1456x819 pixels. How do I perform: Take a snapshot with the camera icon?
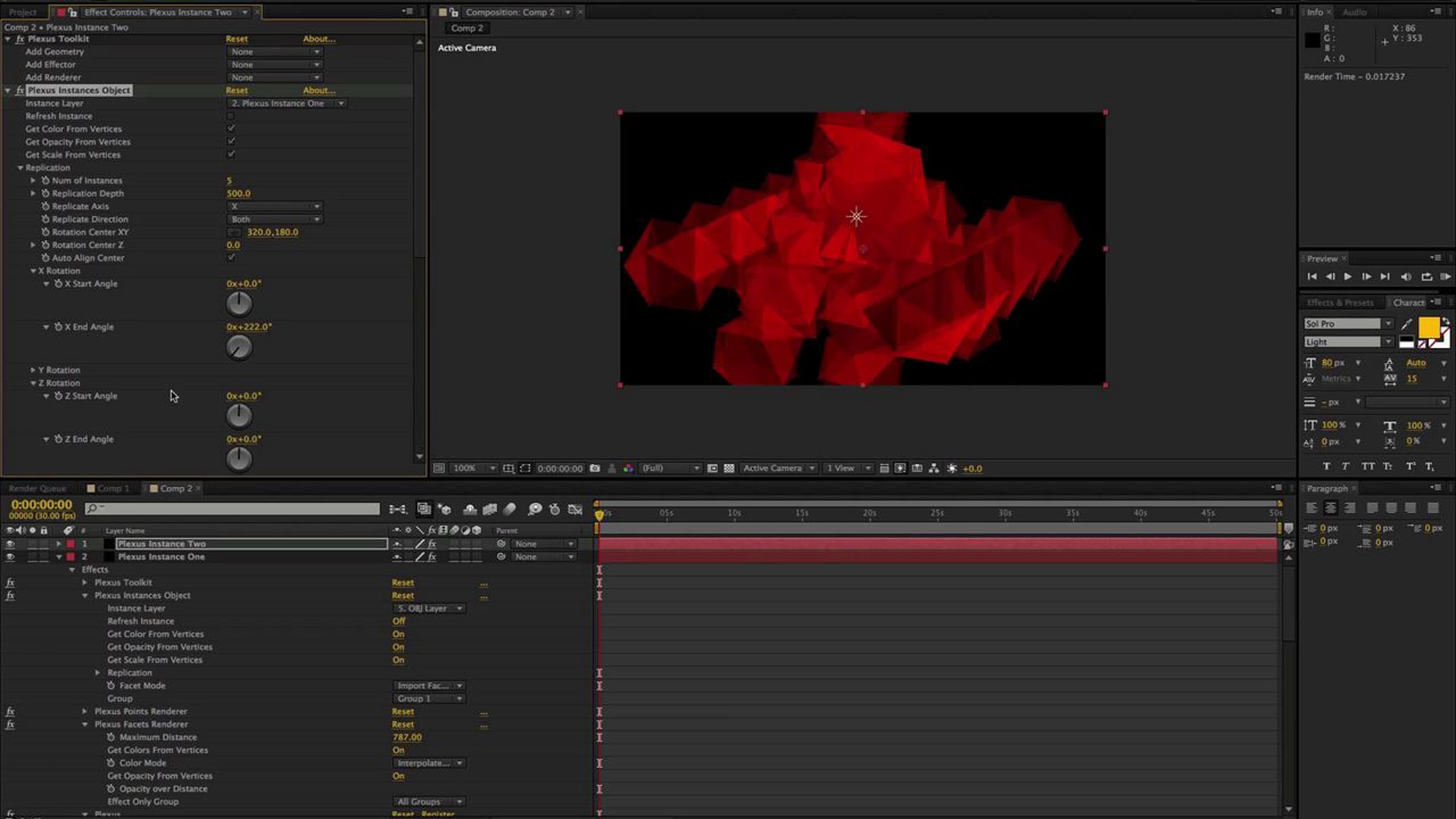coord(595,468)
